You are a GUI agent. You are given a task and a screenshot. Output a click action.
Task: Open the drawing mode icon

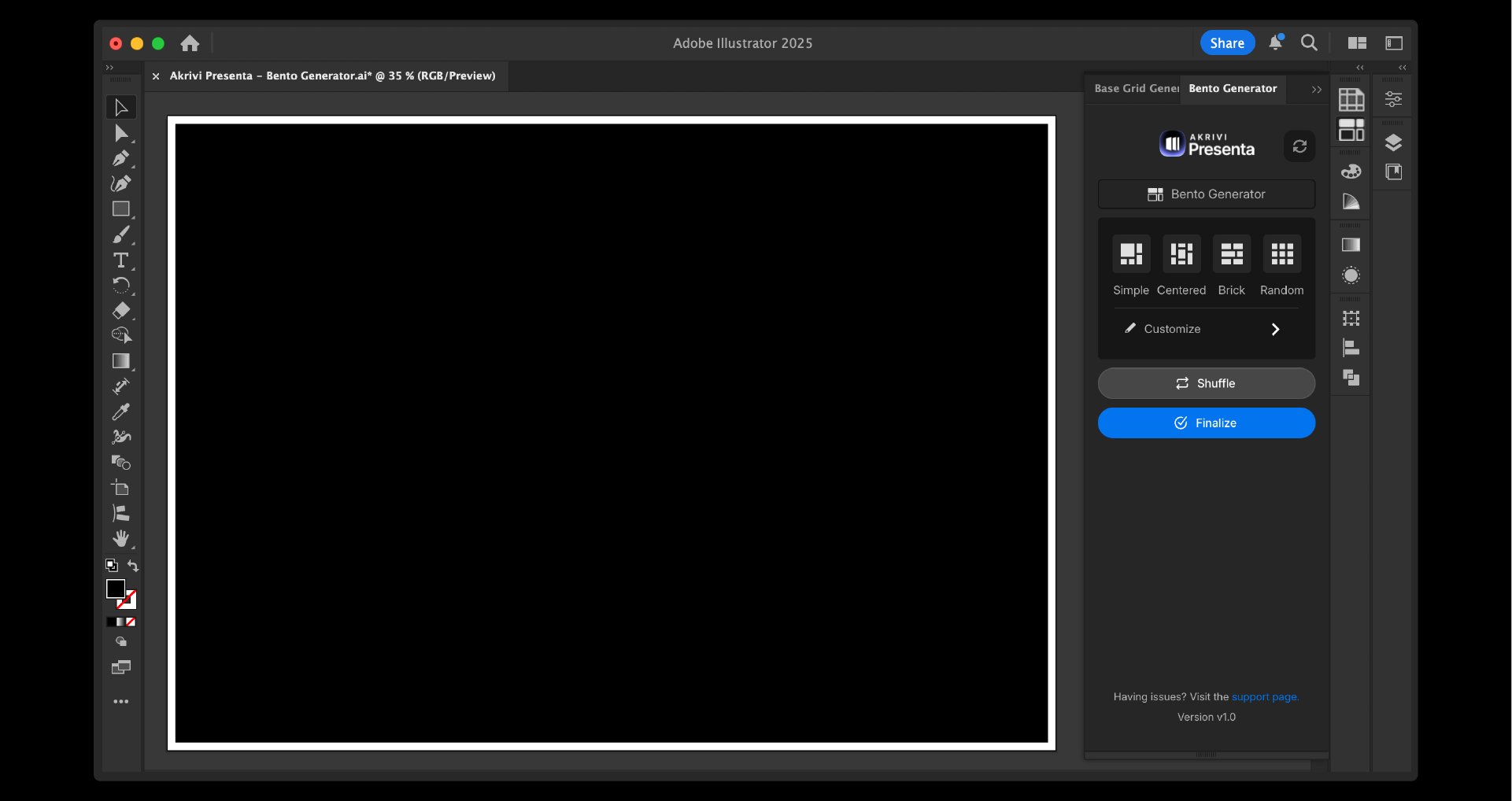coord(121,642)
